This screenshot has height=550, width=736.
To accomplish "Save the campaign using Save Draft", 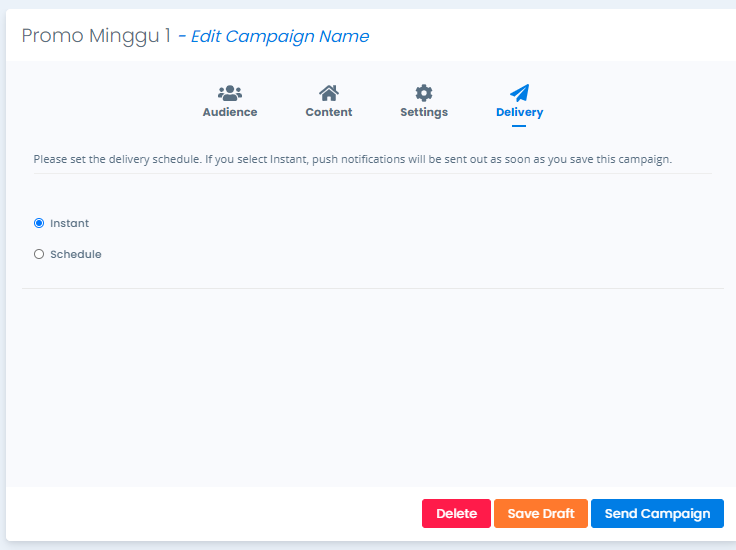I will pos(541,513).
